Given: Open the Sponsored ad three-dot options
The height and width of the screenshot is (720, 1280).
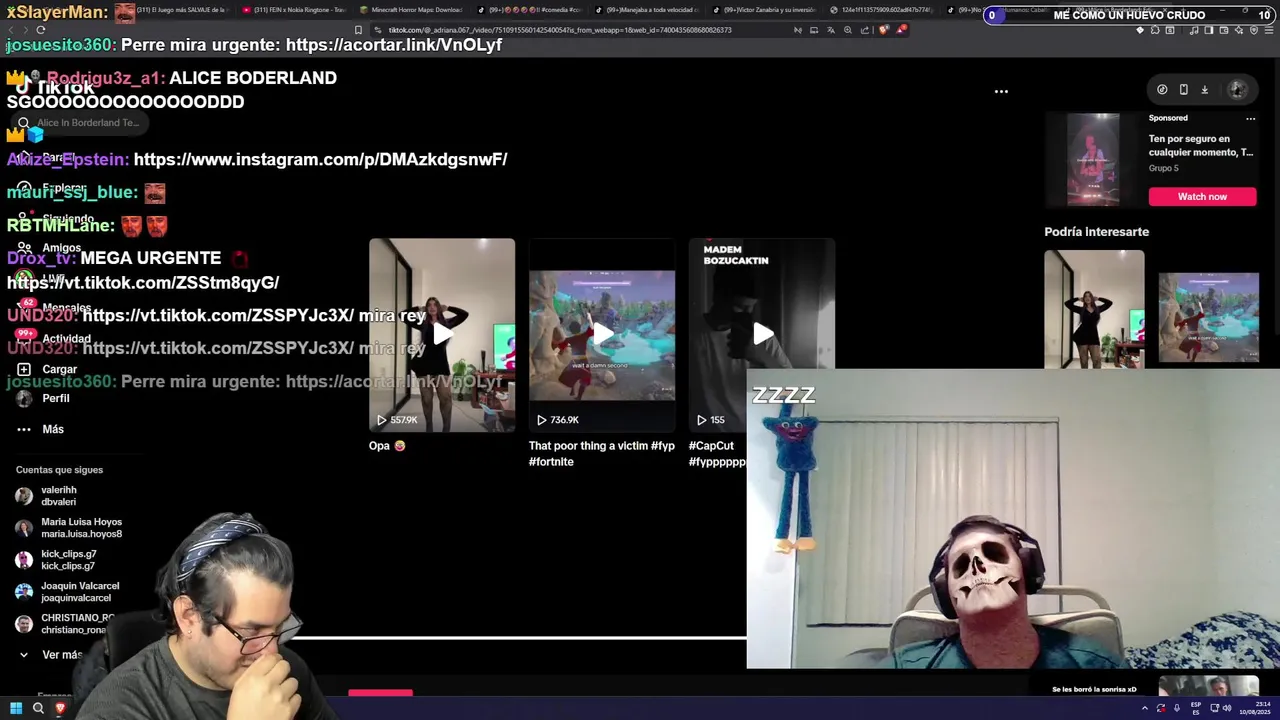Looking at the screenshot, I should click(x=1250, y=118).
